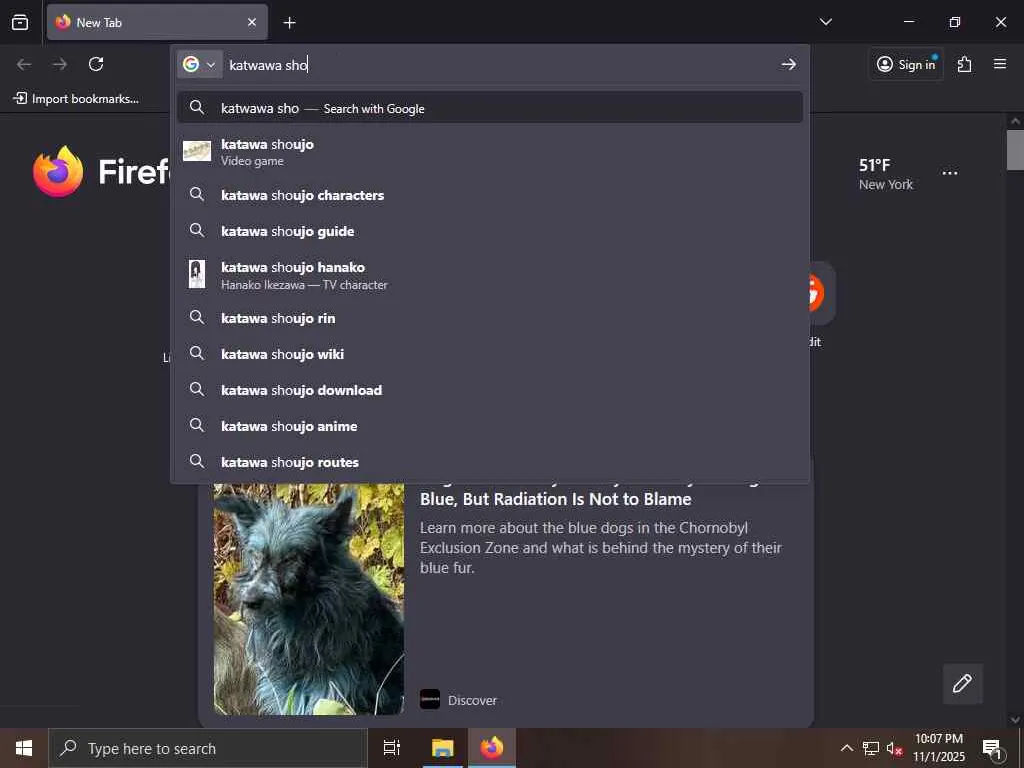This screenshot has width=1024, height=768.
Task: Click the Hanako Ikezawa character thumbnail
Action: [197, 274]
